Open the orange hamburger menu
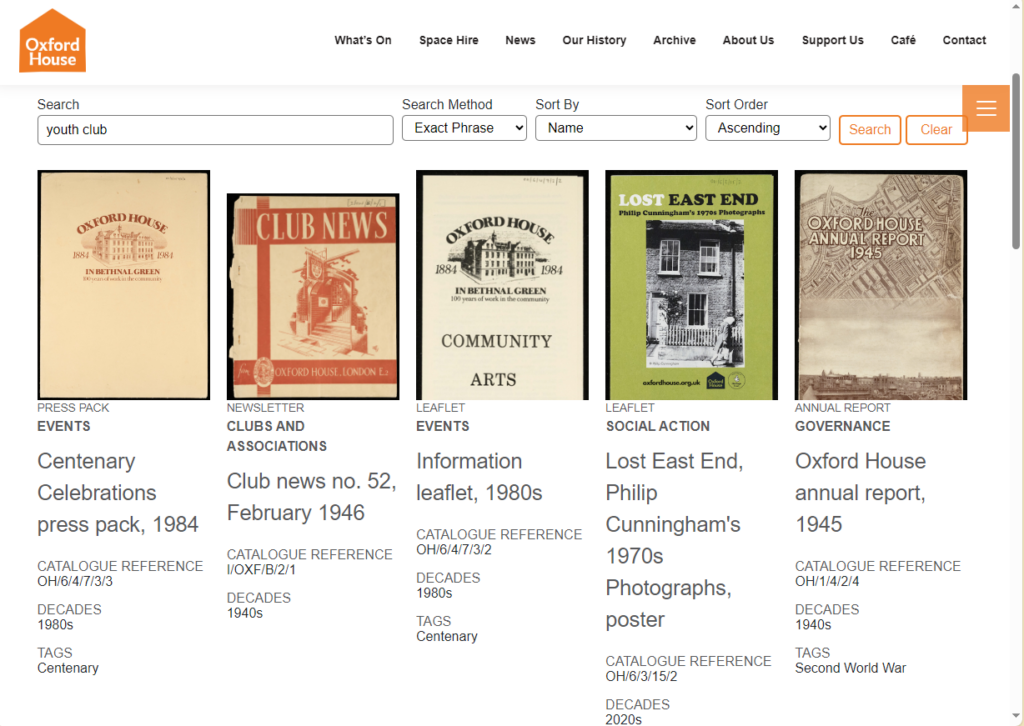The image size is (1024, 726). point(985,108)
